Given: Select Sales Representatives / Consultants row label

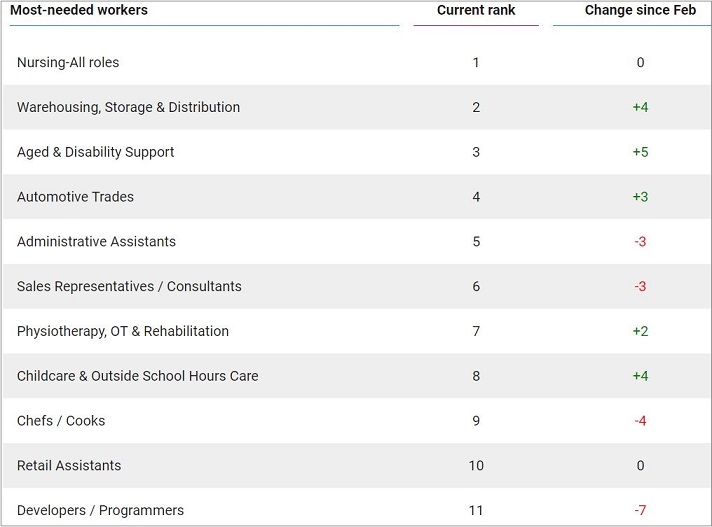Looking at the screenshot, I should click(x=129, y=287).
